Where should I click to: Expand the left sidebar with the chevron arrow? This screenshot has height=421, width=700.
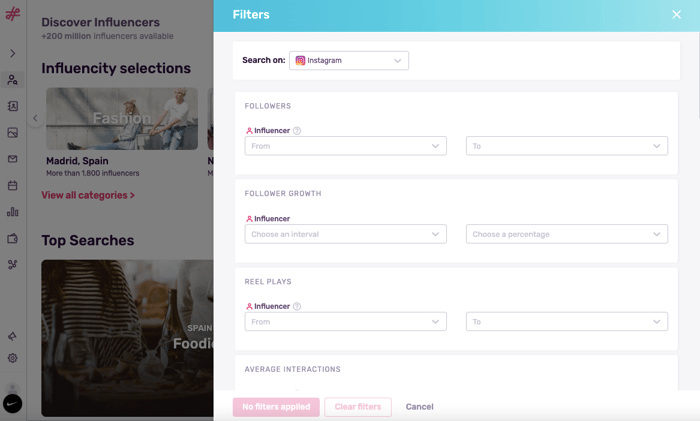[13, 53]
